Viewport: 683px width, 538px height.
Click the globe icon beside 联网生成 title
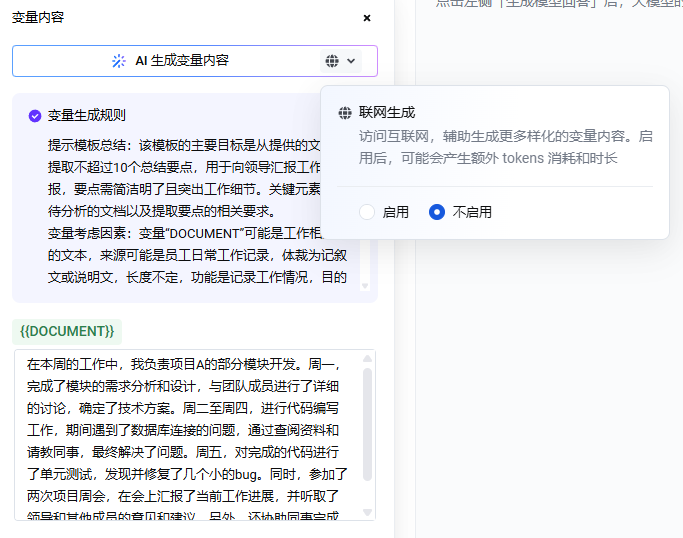coord(345,113)
